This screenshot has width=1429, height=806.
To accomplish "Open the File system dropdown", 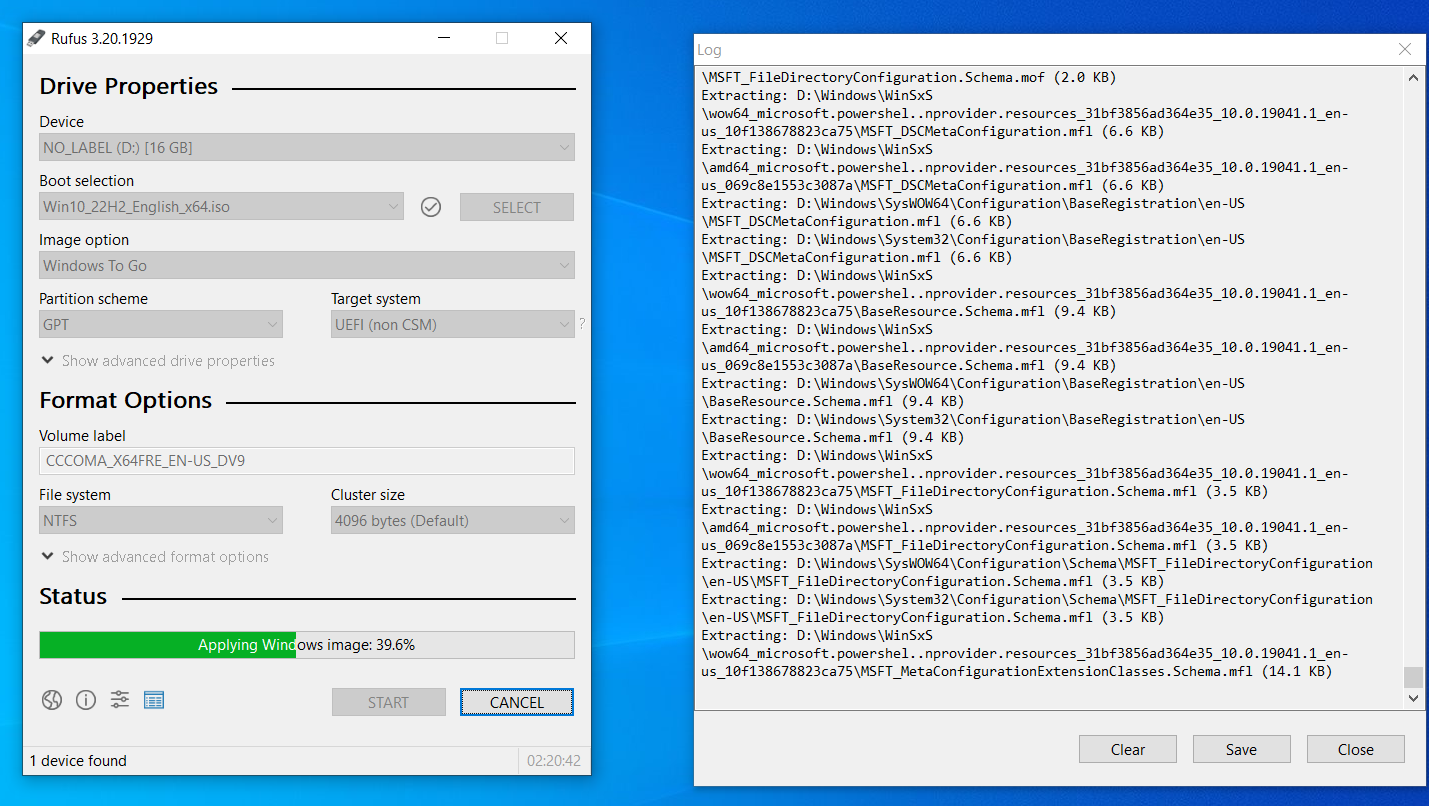I will (x=160, y=520).
